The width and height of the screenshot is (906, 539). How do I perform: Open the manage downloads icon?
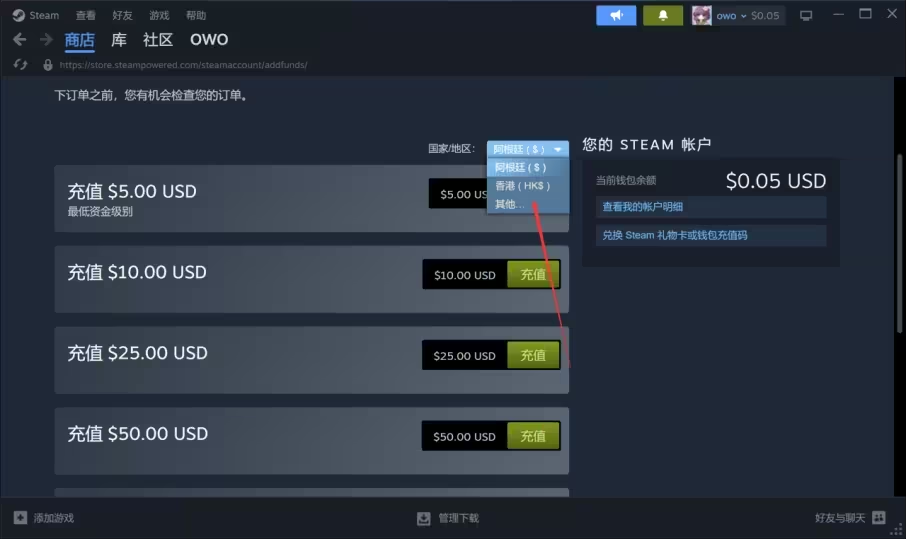pyautogui.click(x=424, y=518)
